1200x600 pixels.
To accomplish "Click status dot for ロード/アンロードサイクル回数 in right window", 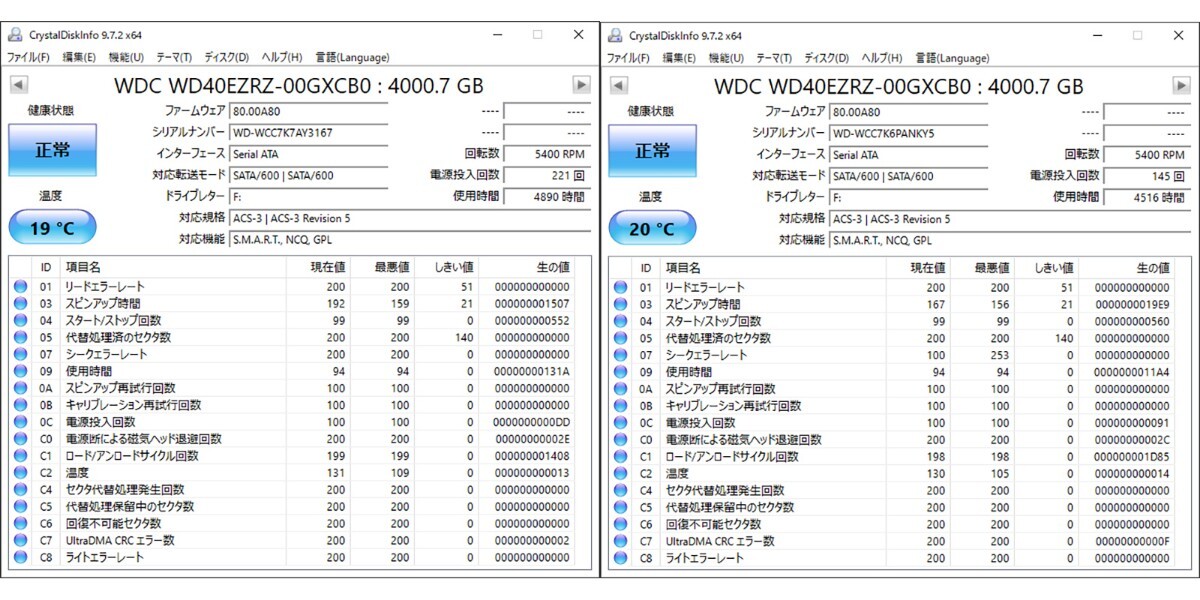I will [620, 456].
